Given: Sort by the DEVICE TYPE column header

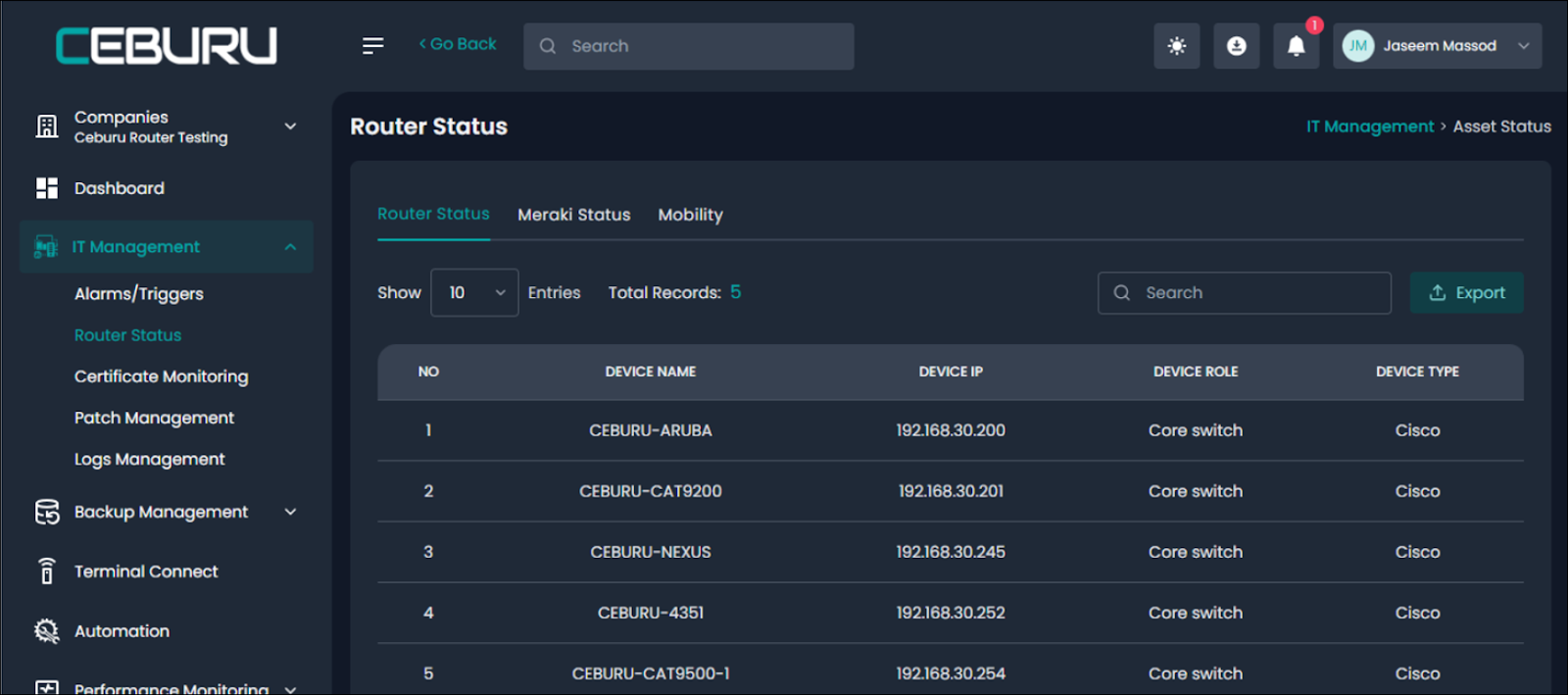Looking at the screenshot, I should [x=1417, y=372].
